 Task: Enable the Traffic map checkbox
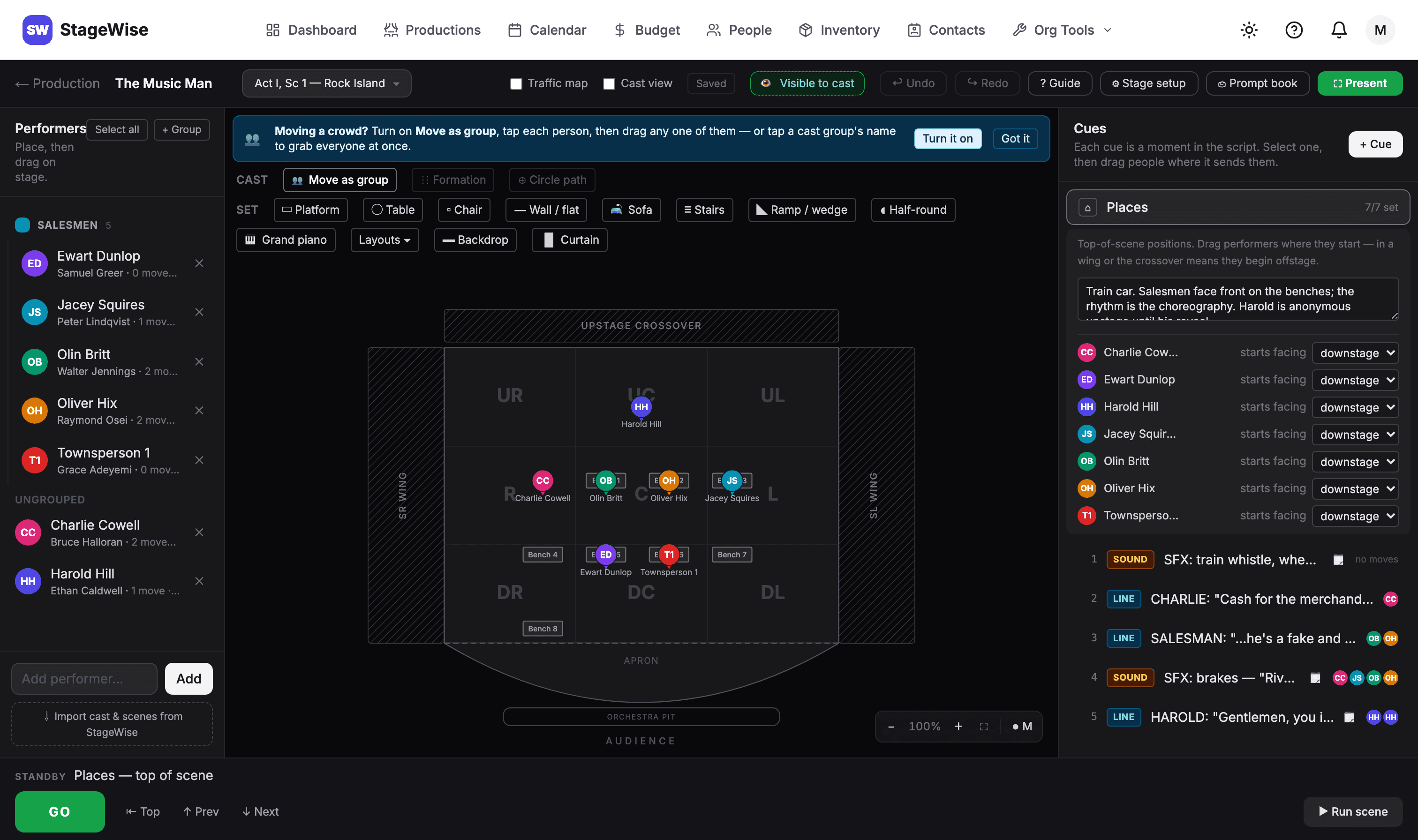click(516, 84)
